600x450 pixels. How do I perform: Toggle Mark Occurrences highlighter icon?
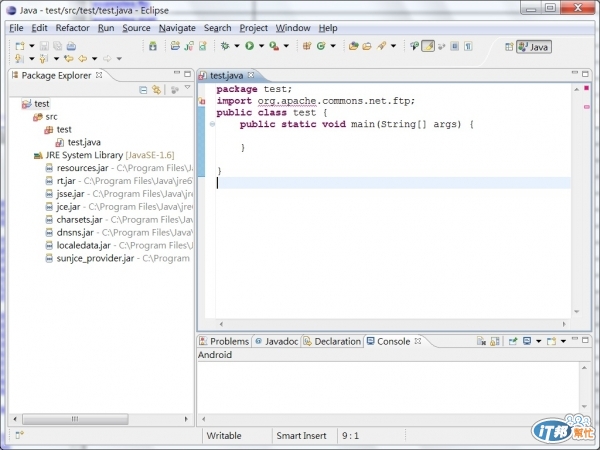428,46
